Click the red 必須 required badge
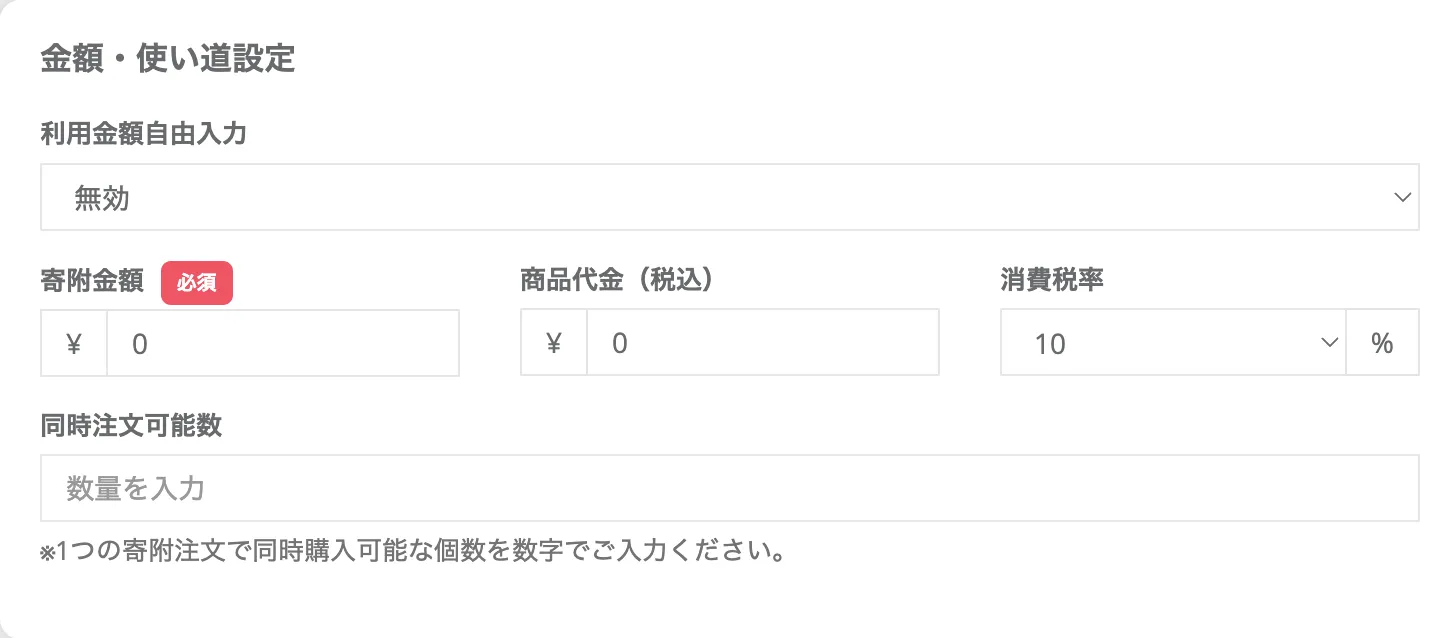The image size is (1430, 638). tap(197, 284)
